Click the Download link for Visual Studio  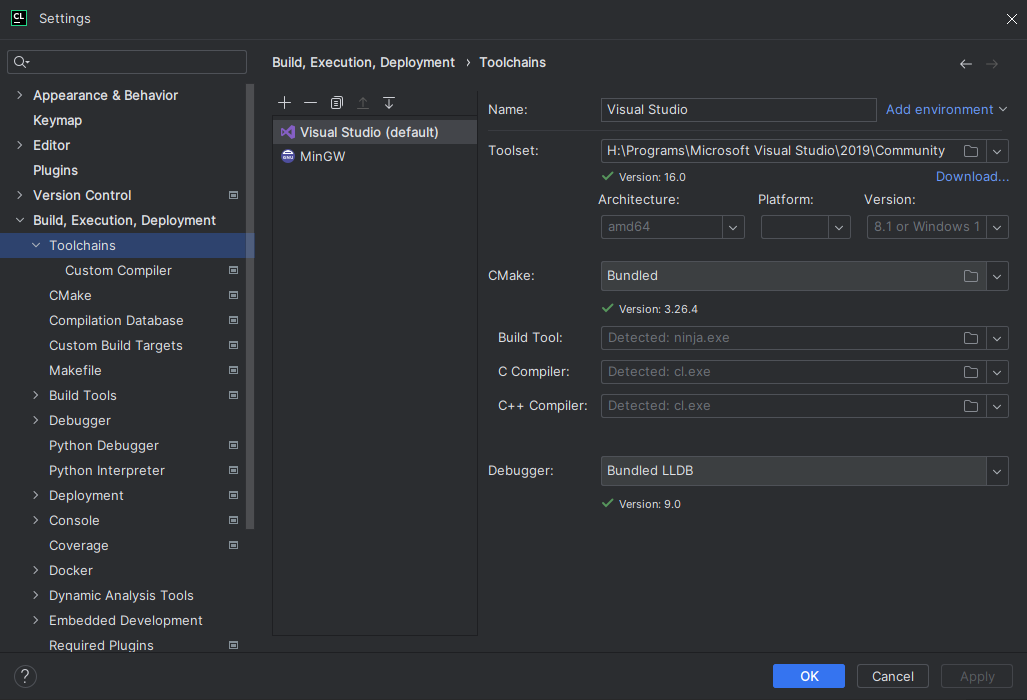[x=971, y=176]
